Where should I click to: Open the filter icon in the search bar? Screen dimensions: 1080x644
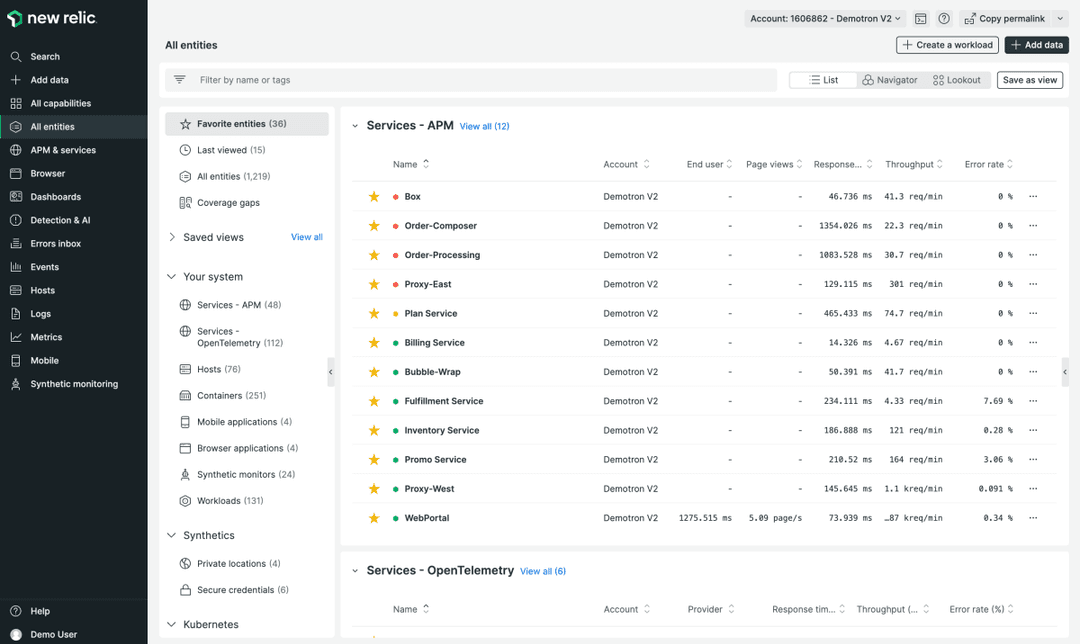179,79
